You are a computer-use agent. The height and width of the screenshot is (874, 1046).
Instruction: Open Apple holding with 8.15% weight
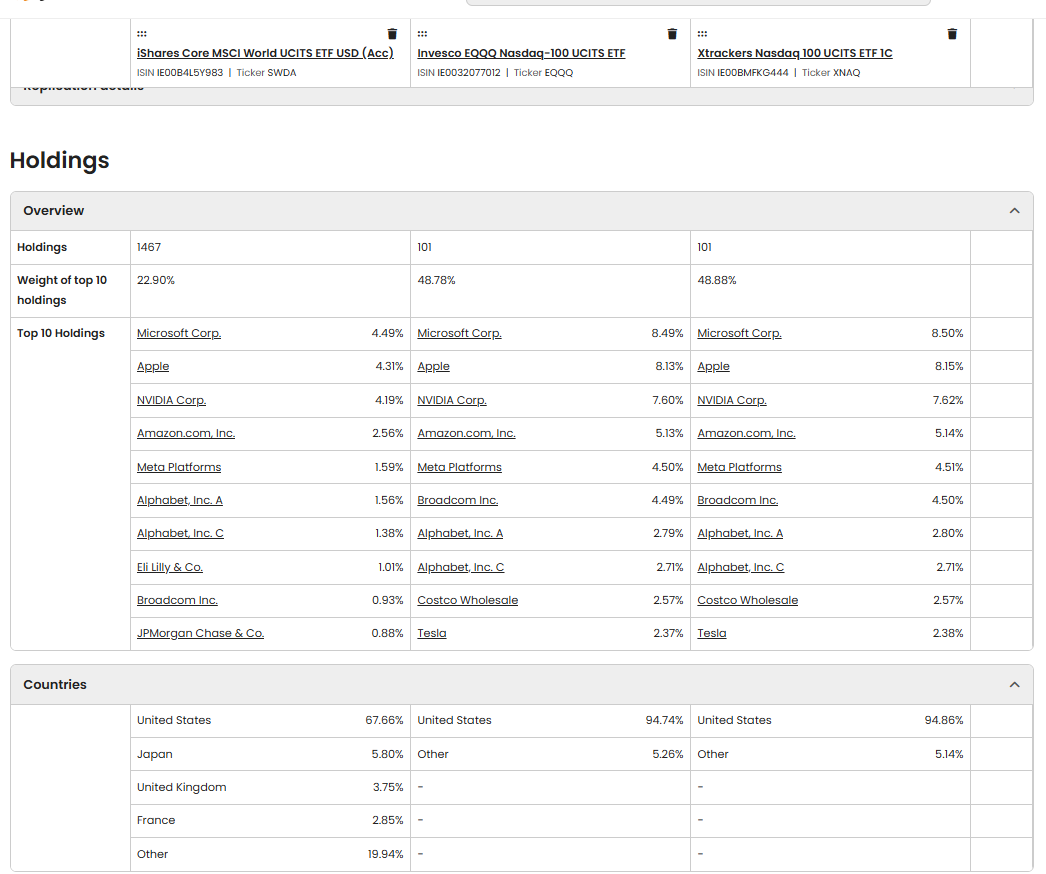click(x=713, y=367)
